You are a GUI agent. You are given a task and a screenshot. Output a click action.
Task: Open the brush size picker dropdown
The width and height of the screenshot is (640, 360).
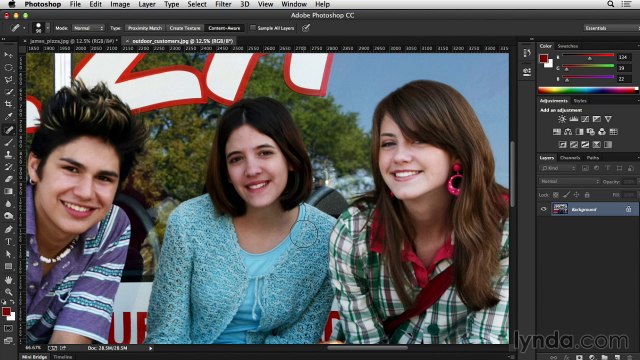pyautogui.click(x=48, y=28)
